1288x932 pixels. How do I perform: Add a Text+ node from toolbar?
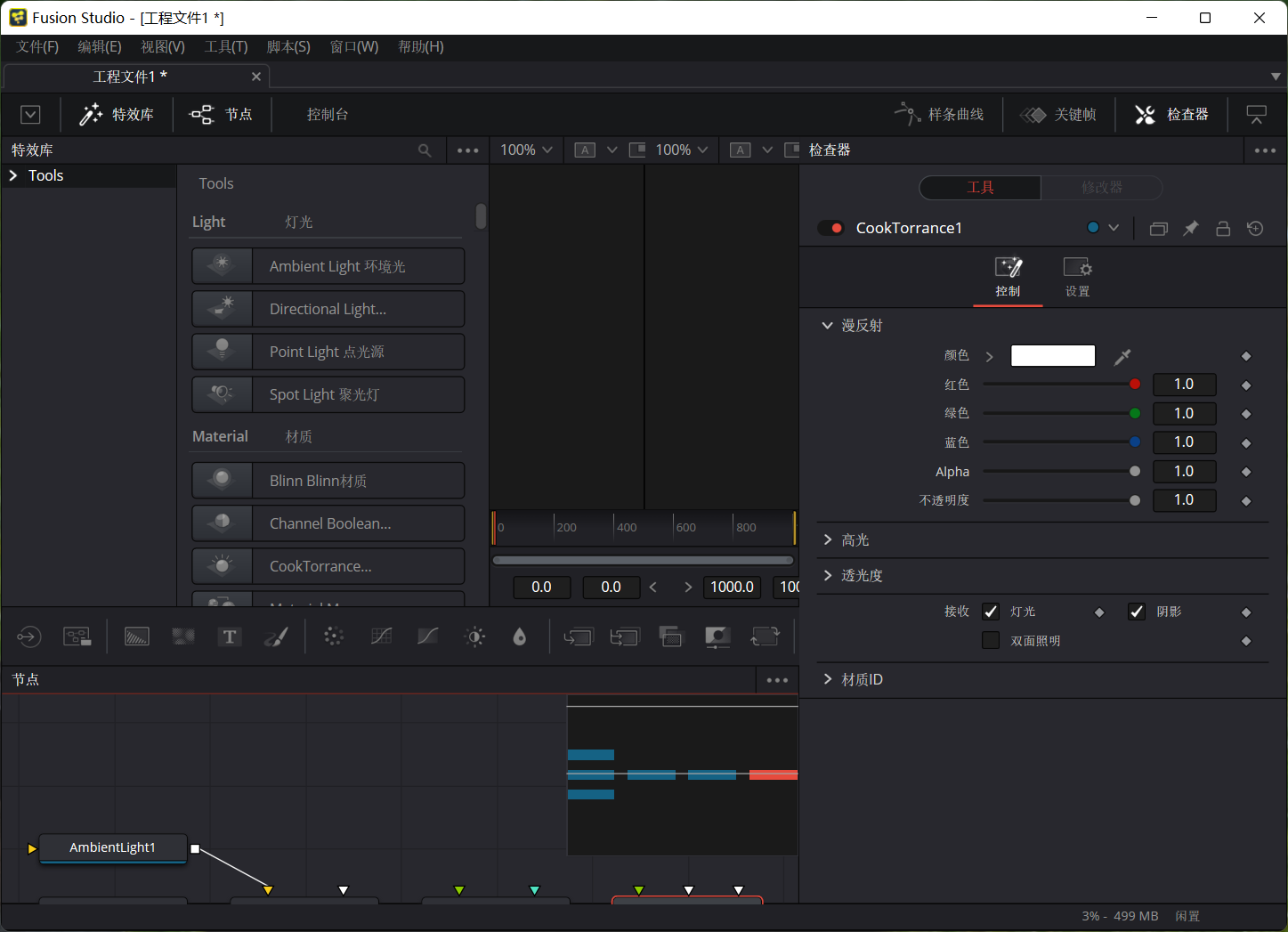click(x=230, y=636)
